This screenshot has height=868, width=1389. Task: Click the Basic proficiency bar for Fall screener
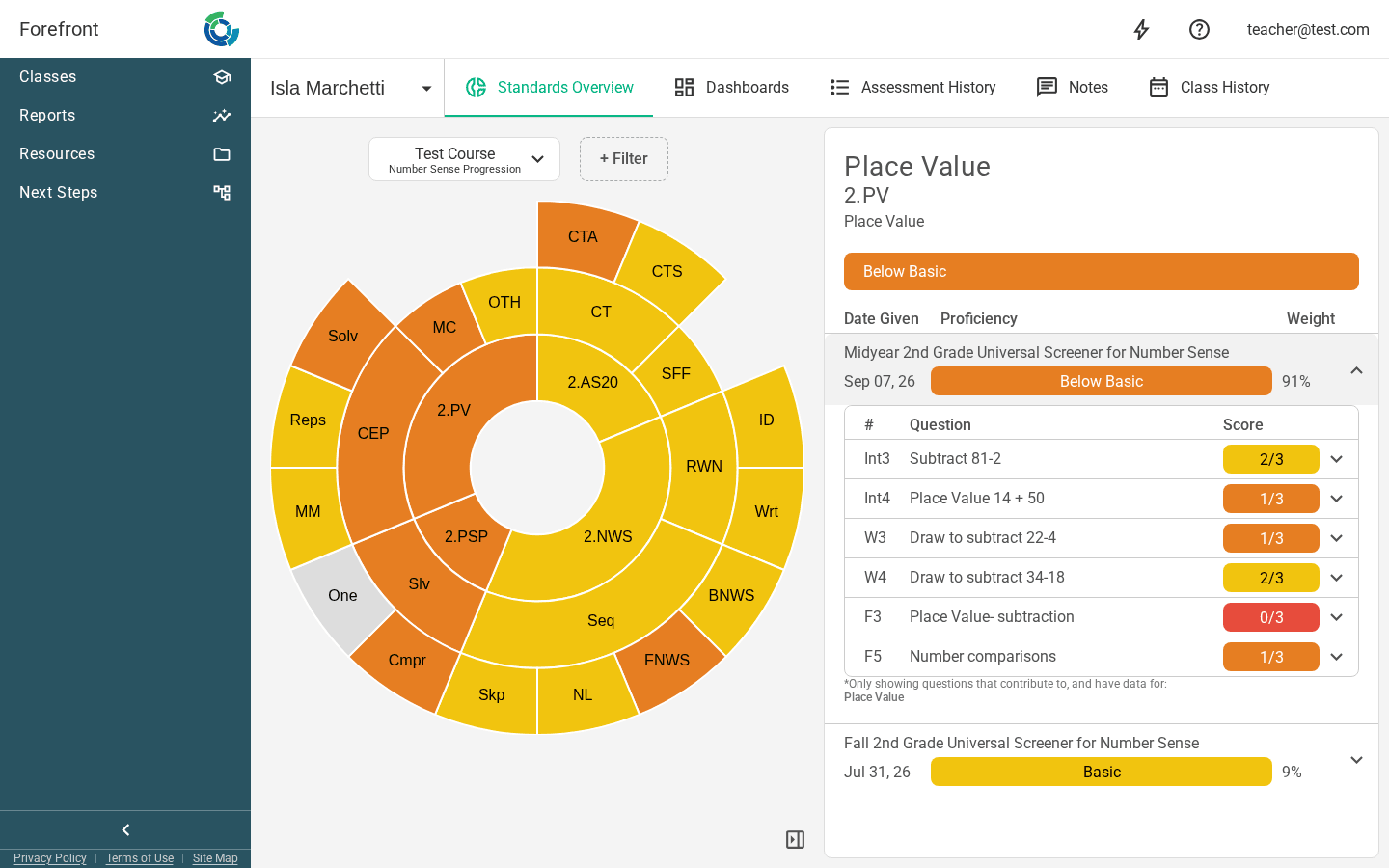[1101, 772]
